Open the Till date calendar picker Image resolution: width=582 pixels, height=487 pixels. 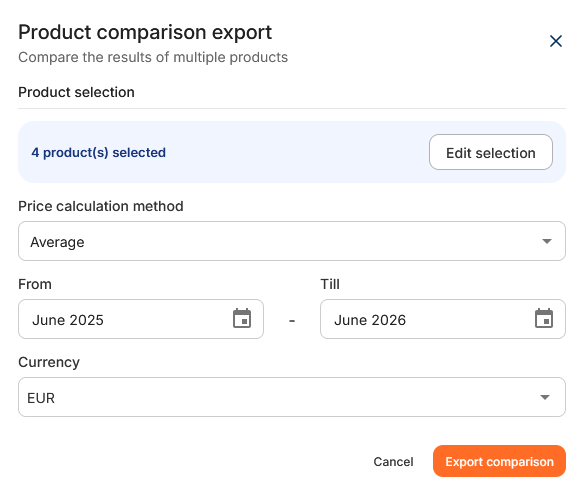(x=544, y=318)
